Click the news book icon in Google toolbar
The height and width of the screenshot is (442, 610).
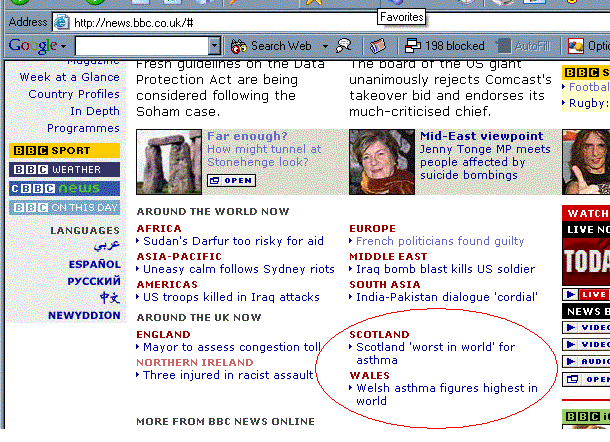377,46
